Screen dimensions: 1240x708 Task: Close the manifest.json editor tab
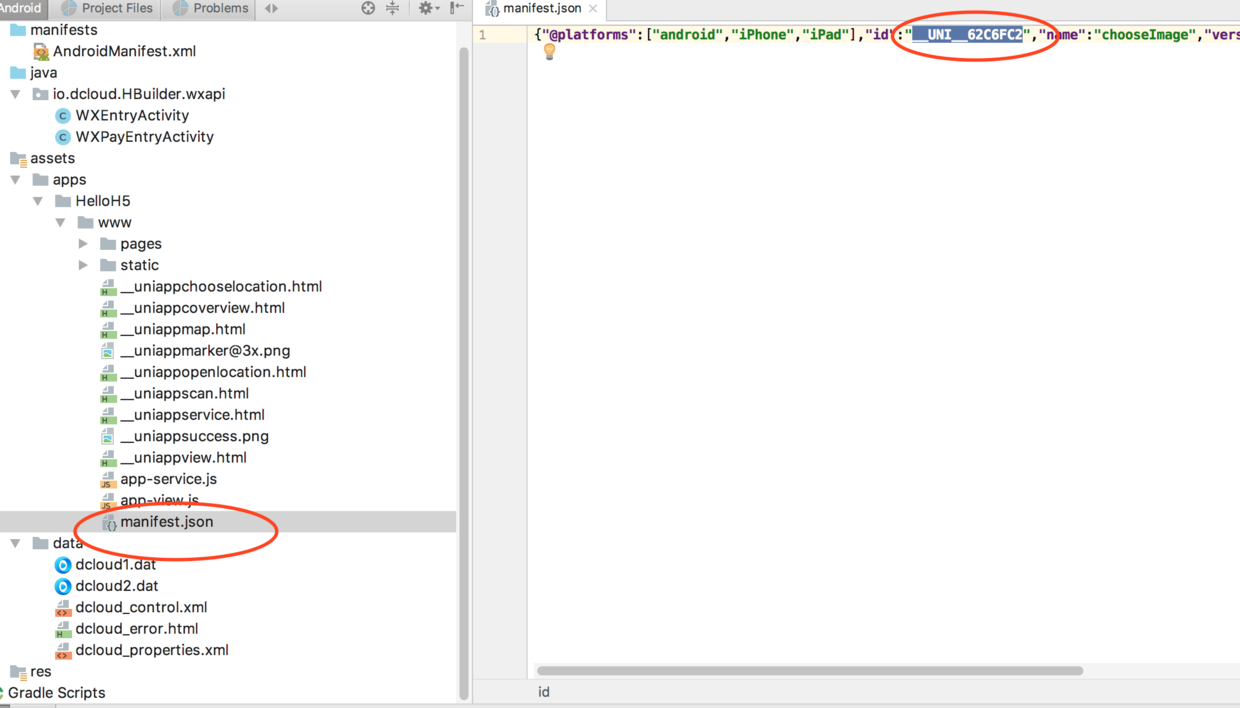pos(593,8)
